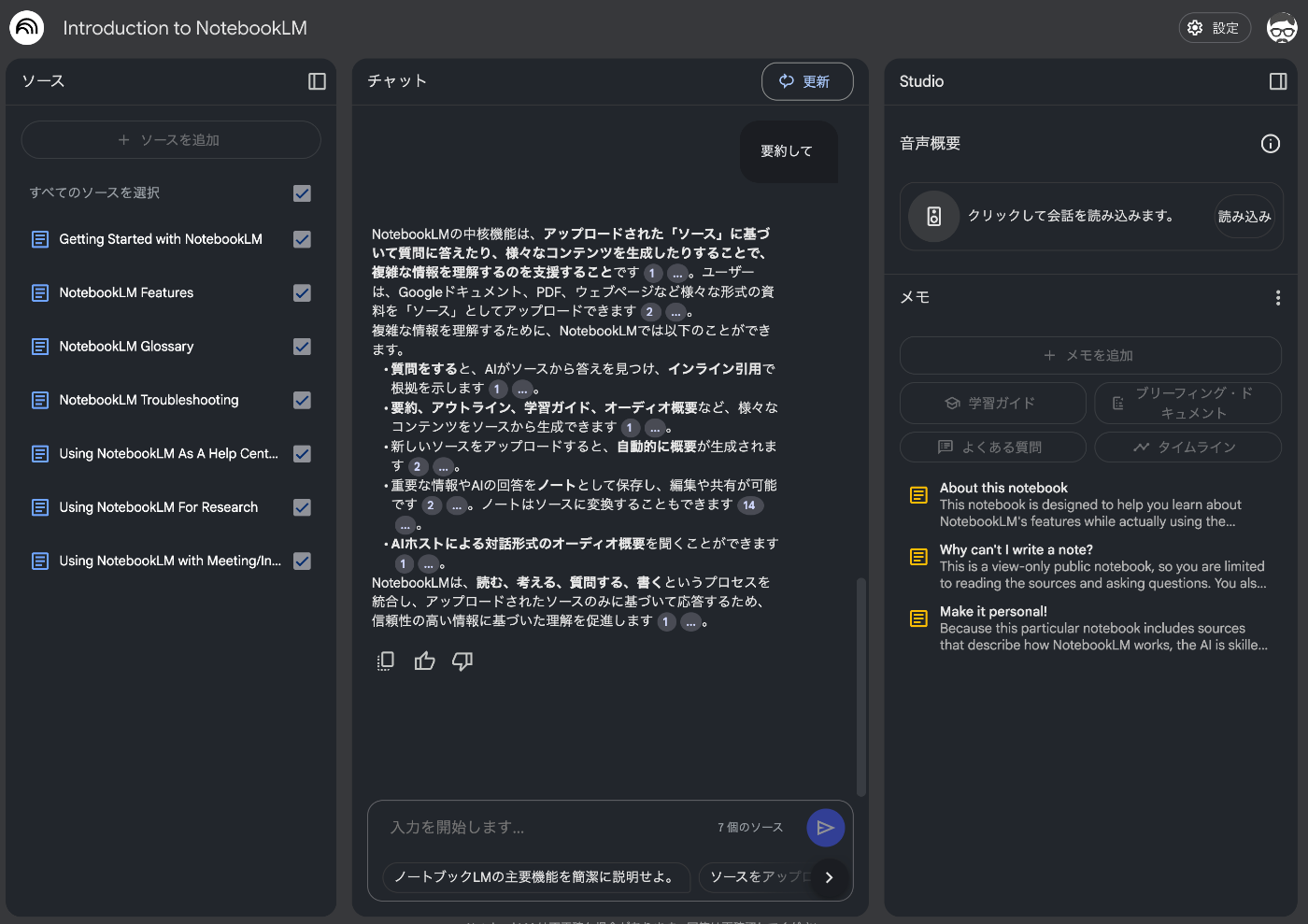Click ブリーフィング・ドキュメント button
1308x924 pixels.
[x=1187, y=404]
